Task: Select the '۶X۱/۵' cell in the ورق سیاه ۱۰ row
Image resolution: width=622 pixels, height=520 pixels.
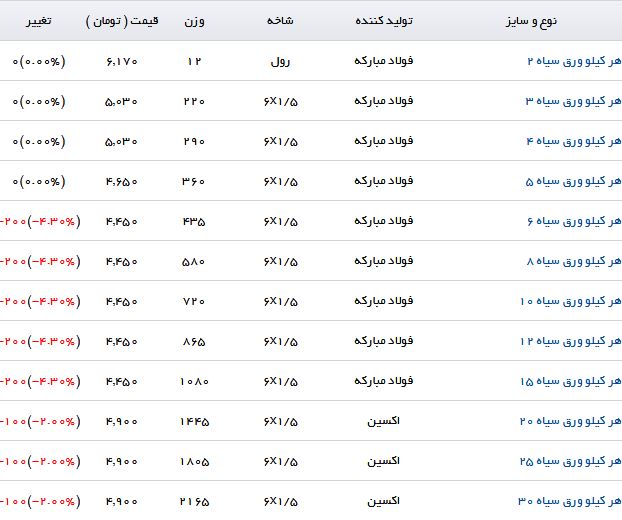Action: (280, 302)
